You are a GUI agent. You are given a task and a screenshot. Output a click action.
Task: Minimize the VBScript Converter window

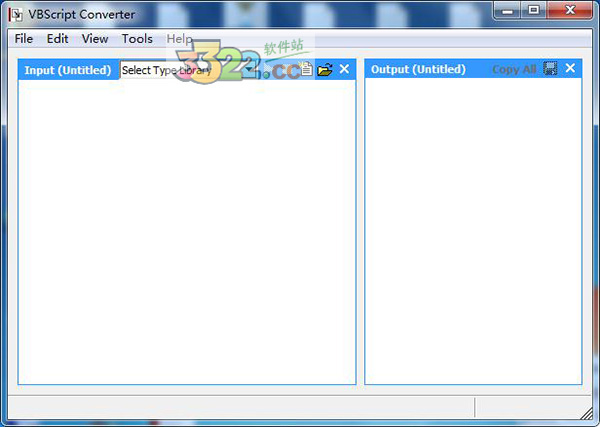point(507,11)
